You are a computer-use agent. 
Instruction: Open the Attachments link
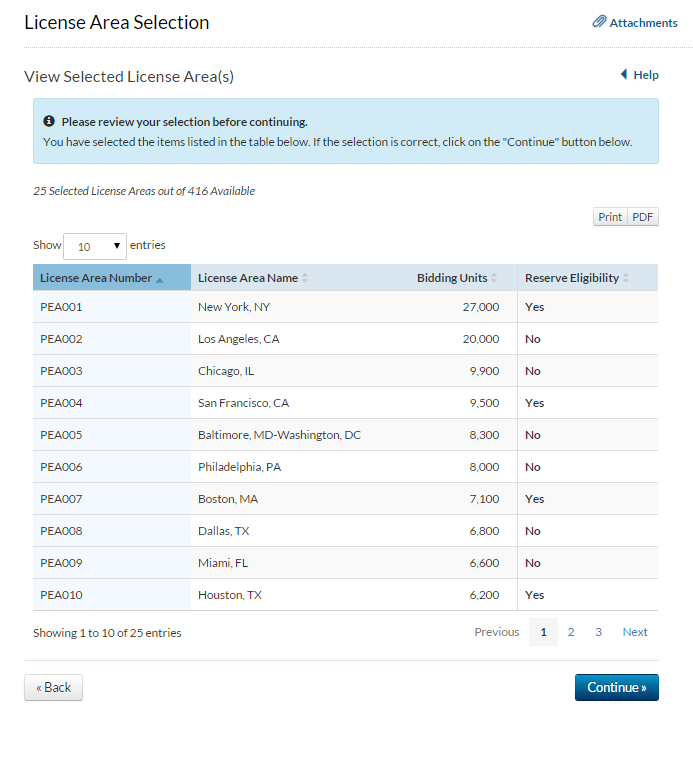click(643, 23)
